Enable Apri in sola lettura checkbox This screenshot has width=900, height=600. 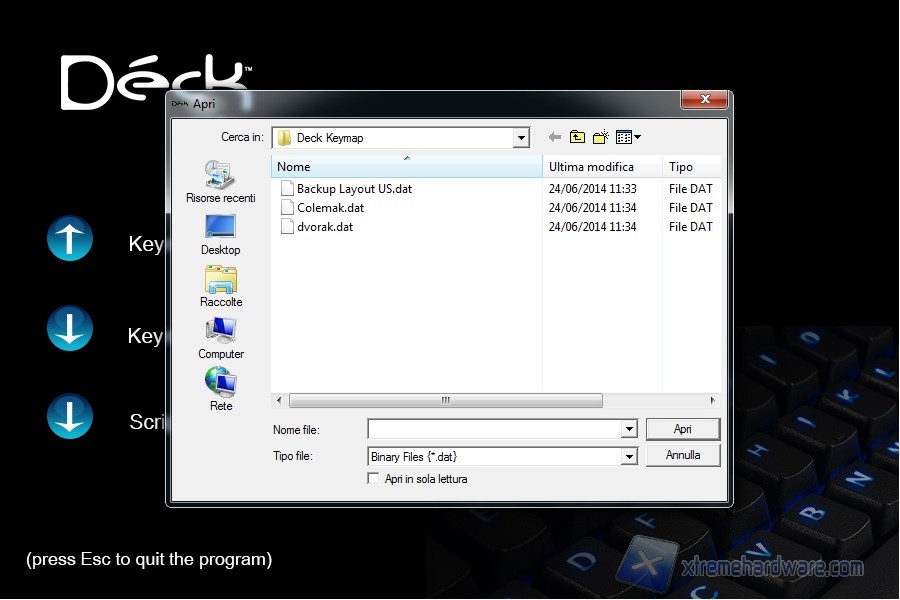[374, 479]
